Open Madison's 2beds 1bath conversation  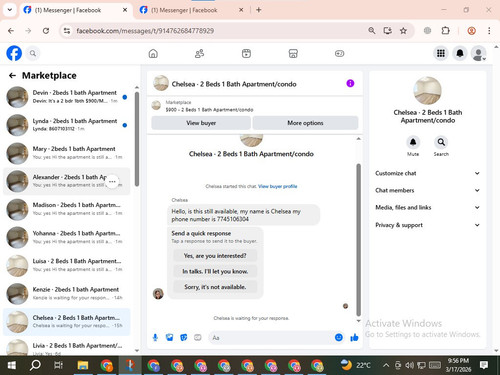(67, 209)
